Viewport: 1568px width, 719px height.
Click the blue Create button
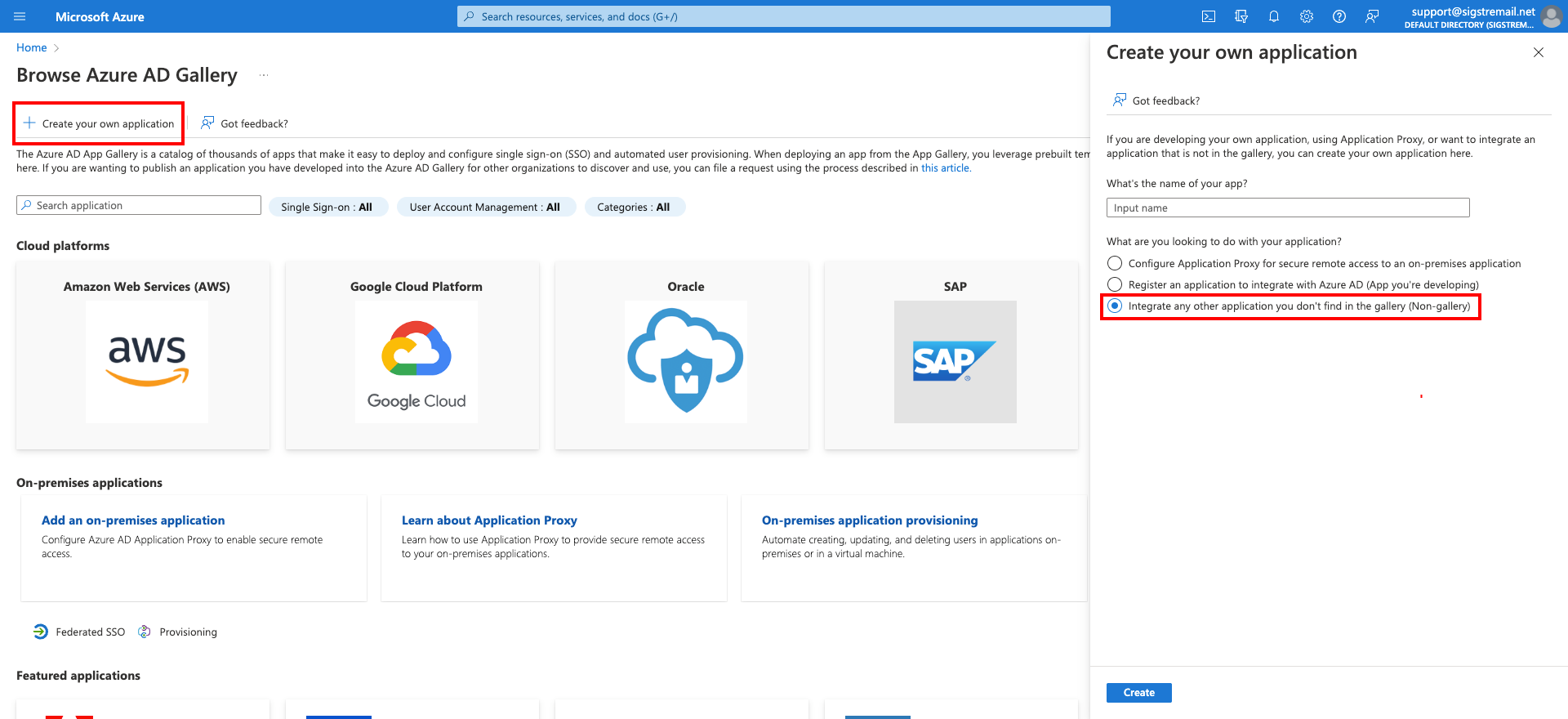[x=1139, y=693]
